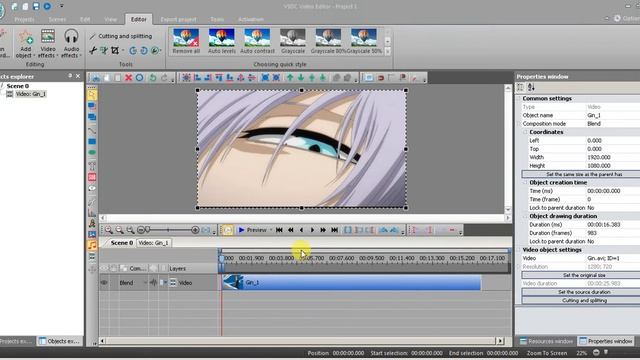This screenshot has width=640, height=360.
Task: Apply the Grayscale quick style
Action: pyautogui.click(x=293, y=41)
